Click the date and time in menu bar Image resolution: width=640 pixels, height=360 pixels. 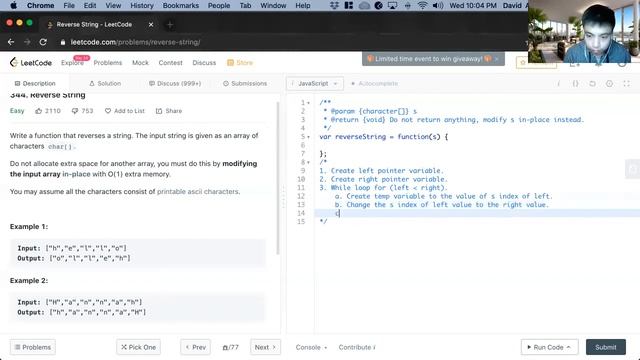click(x=473, y=5)
